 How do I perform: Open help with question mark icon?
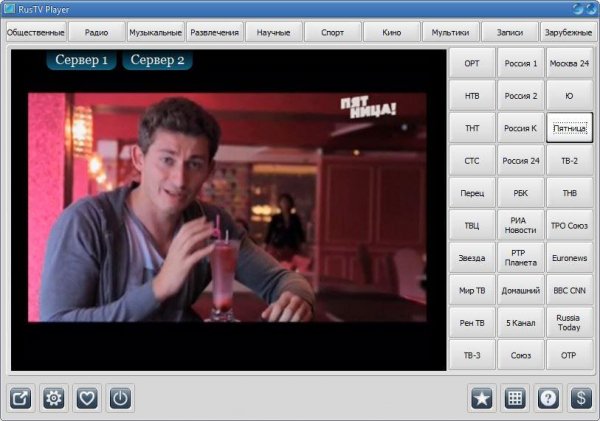(548, 398)
